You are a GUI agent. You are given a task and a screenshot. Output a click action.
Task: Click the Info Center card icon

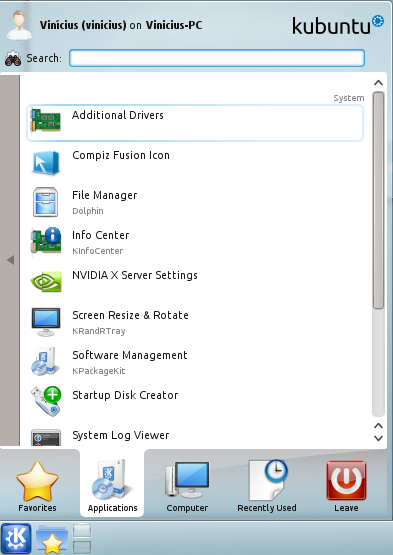pyautogui.click(x=46, y=241)
